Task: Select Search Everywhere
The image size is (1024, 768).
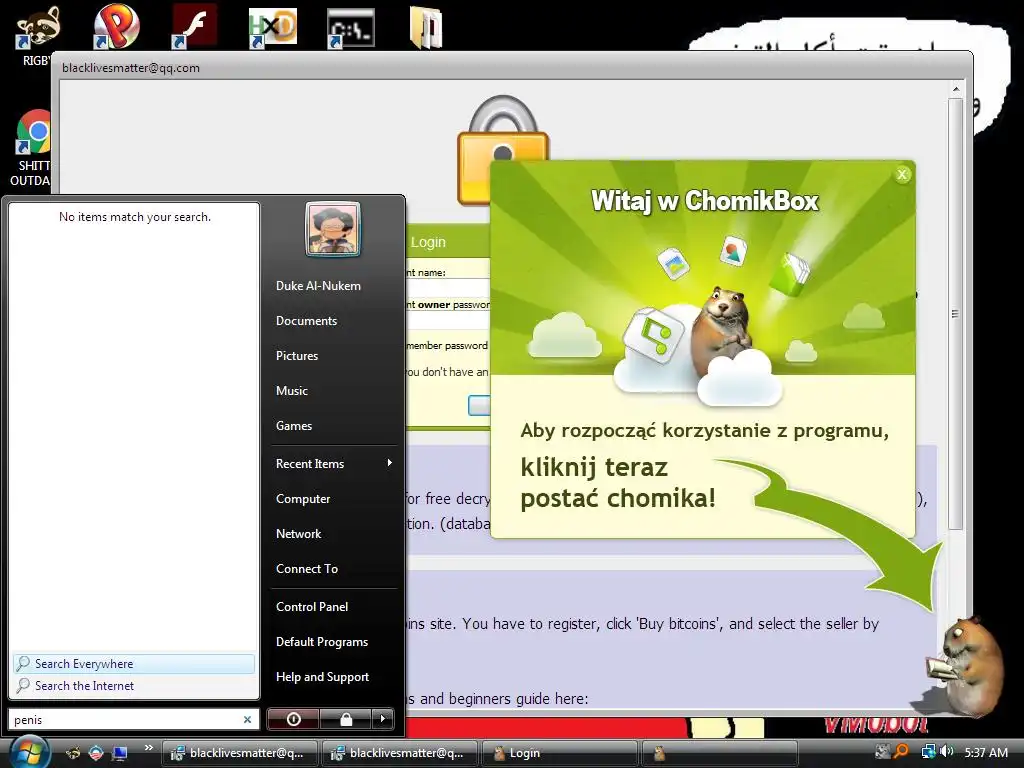Action: tap(134, 664)
